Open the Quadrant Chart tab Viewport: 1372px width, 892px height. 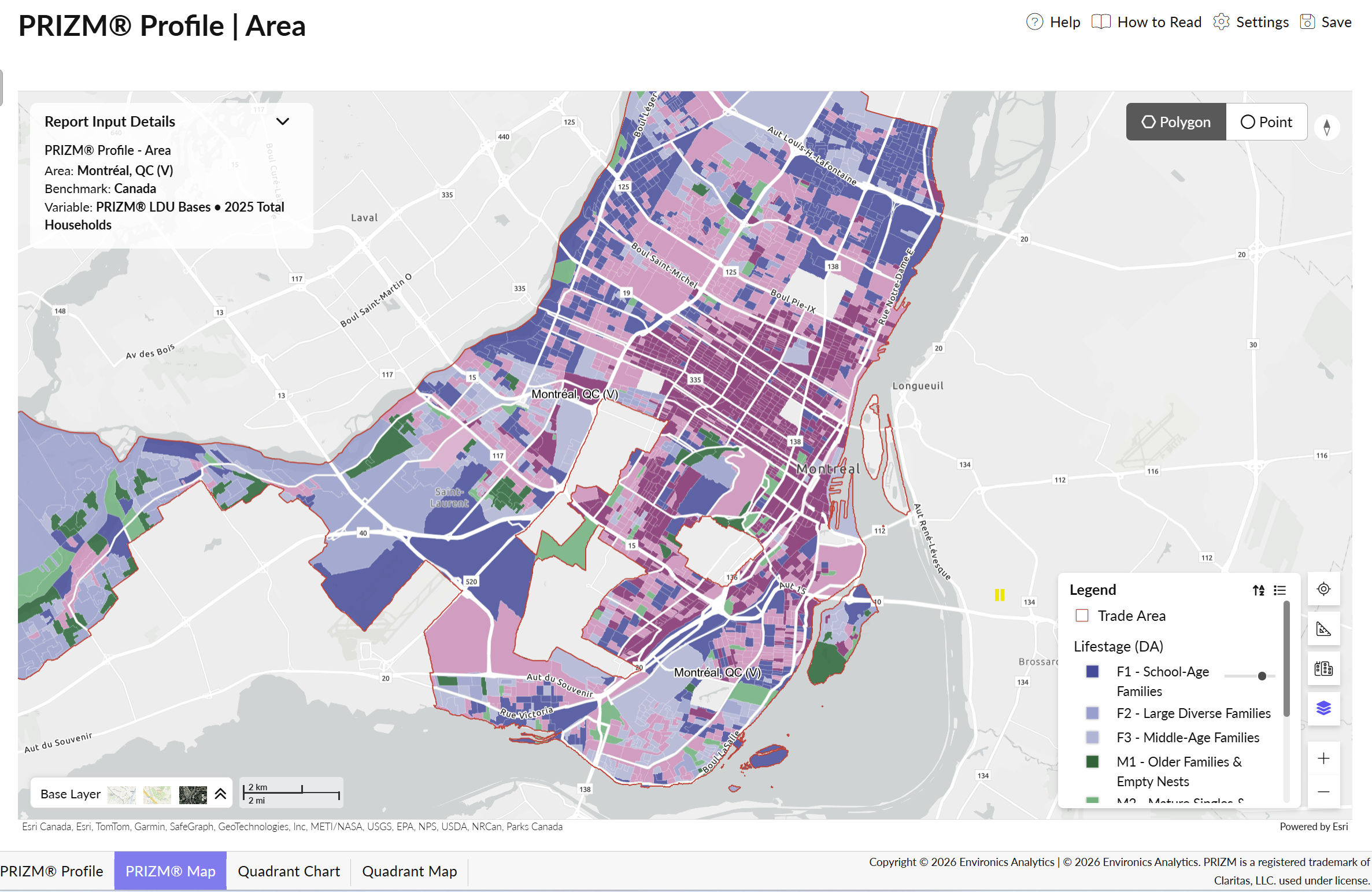click(x=289, y=871)
